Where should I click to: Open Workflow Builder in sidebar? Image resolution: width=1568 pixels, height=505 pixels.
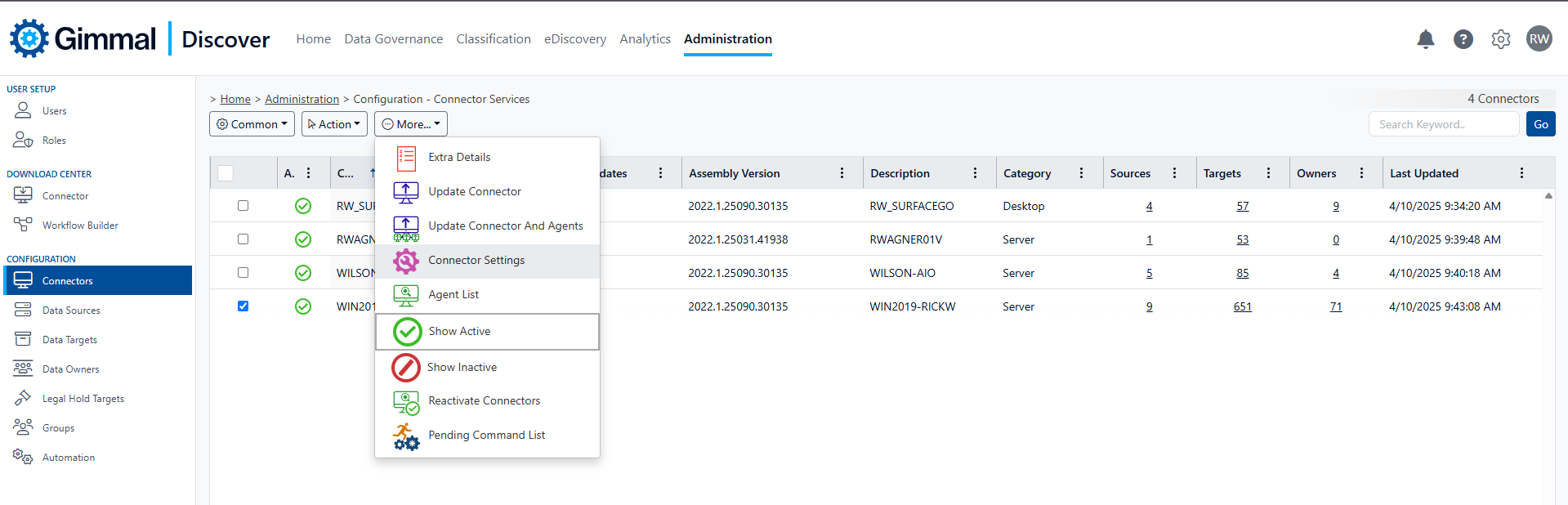pyautogui.click(x=80, y=226)
